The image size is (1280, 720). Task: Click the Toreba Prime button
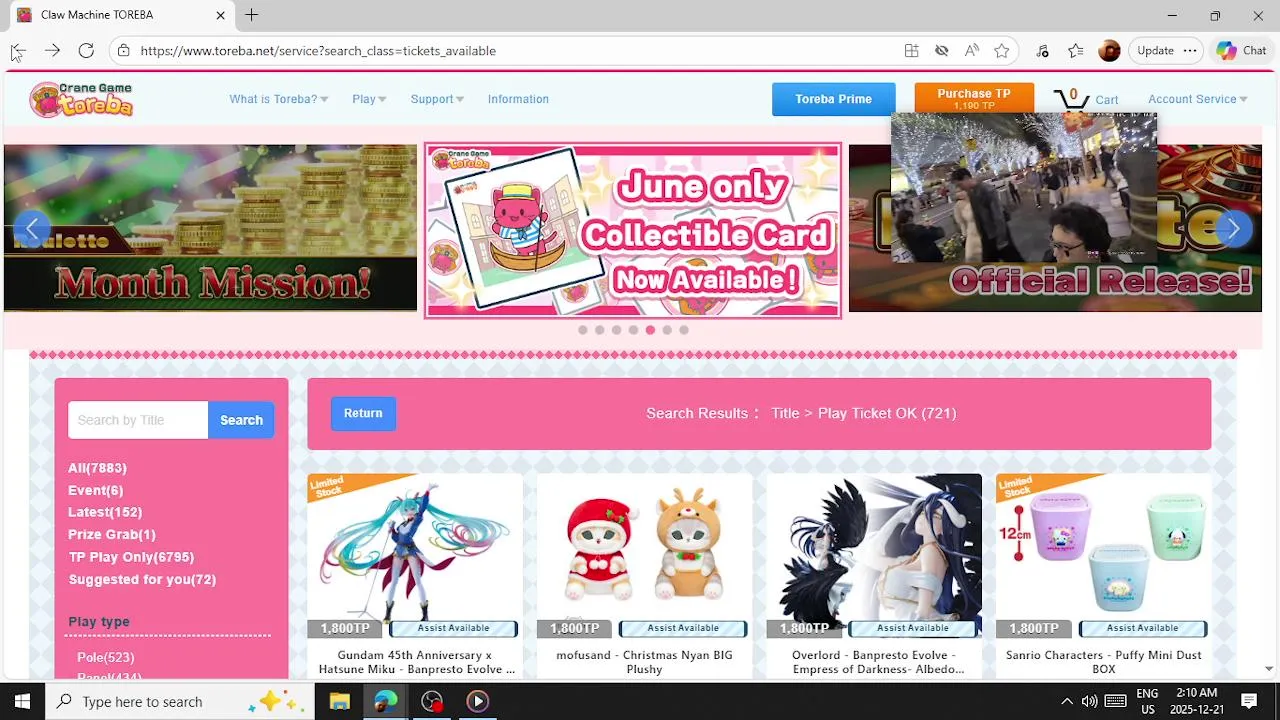tap(833, 99)
